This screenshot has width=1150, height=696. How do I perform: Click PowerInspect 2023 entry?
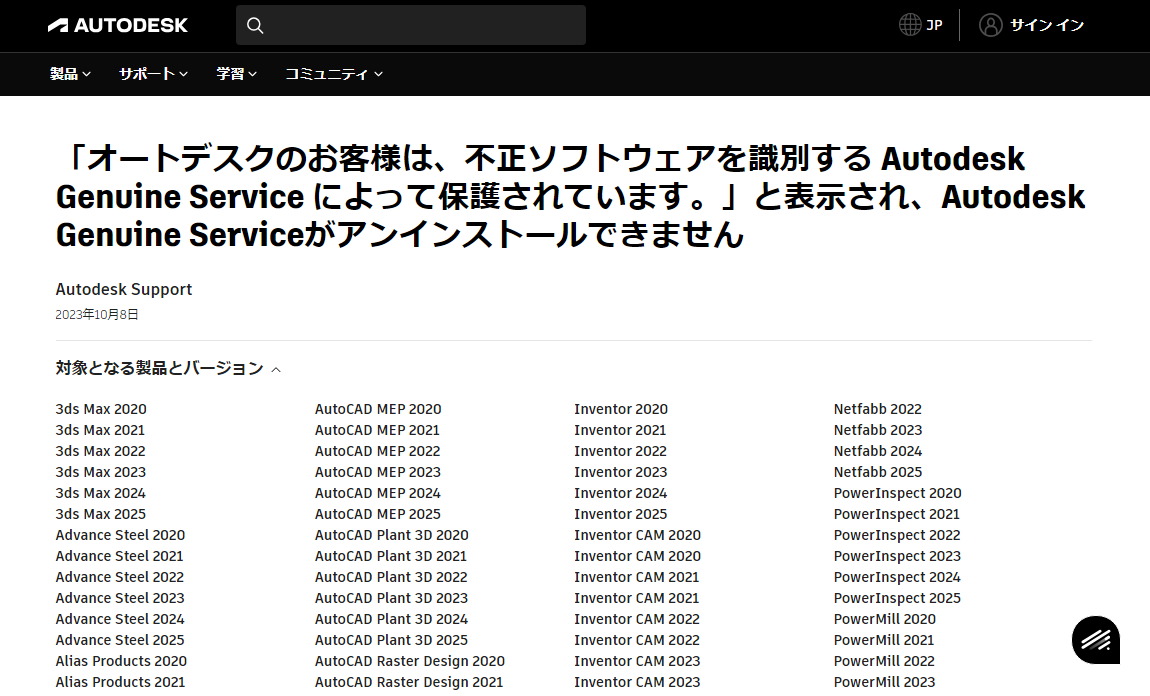click(897, 557)
